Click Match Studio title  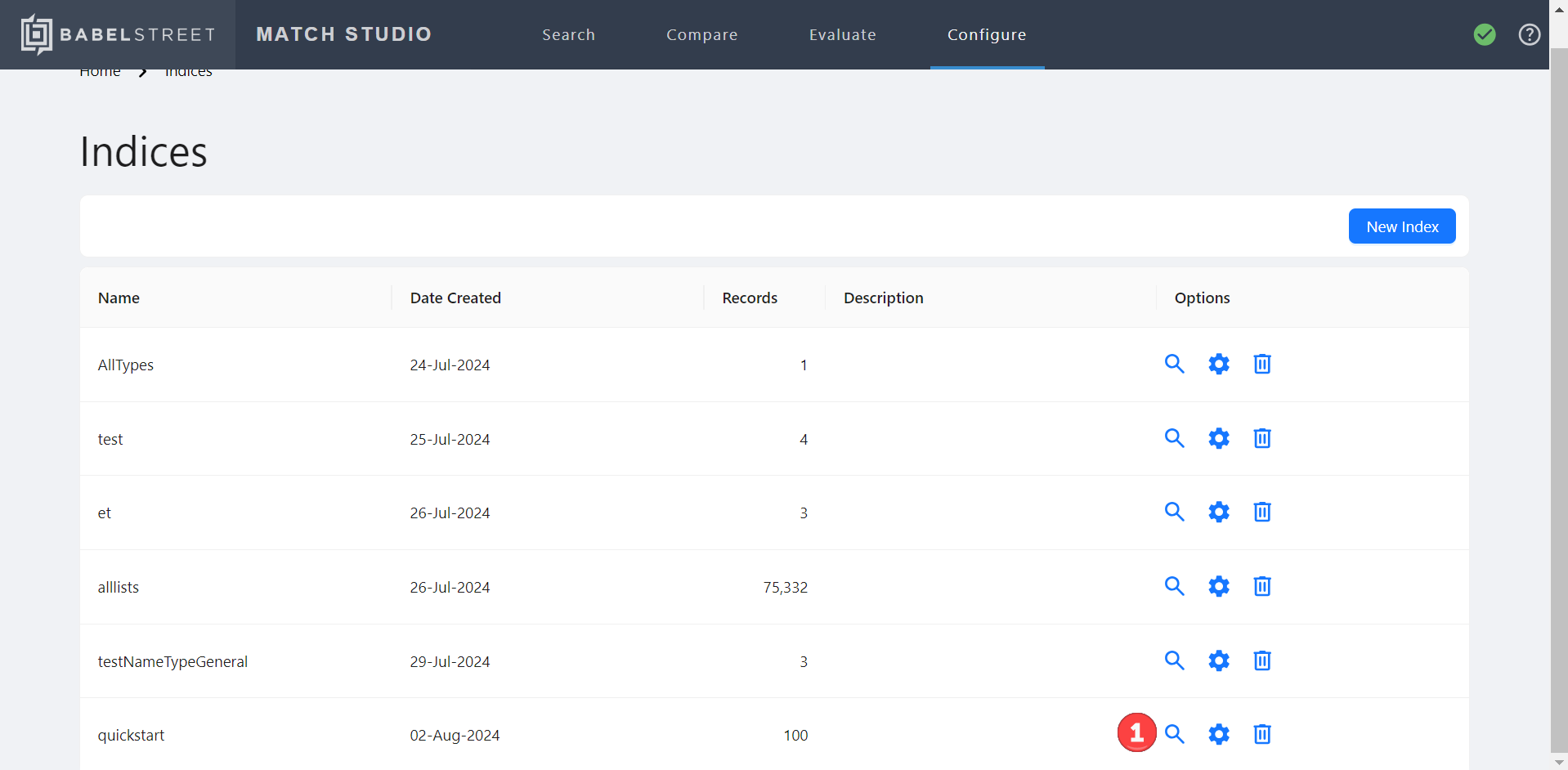tap(344, 34)
